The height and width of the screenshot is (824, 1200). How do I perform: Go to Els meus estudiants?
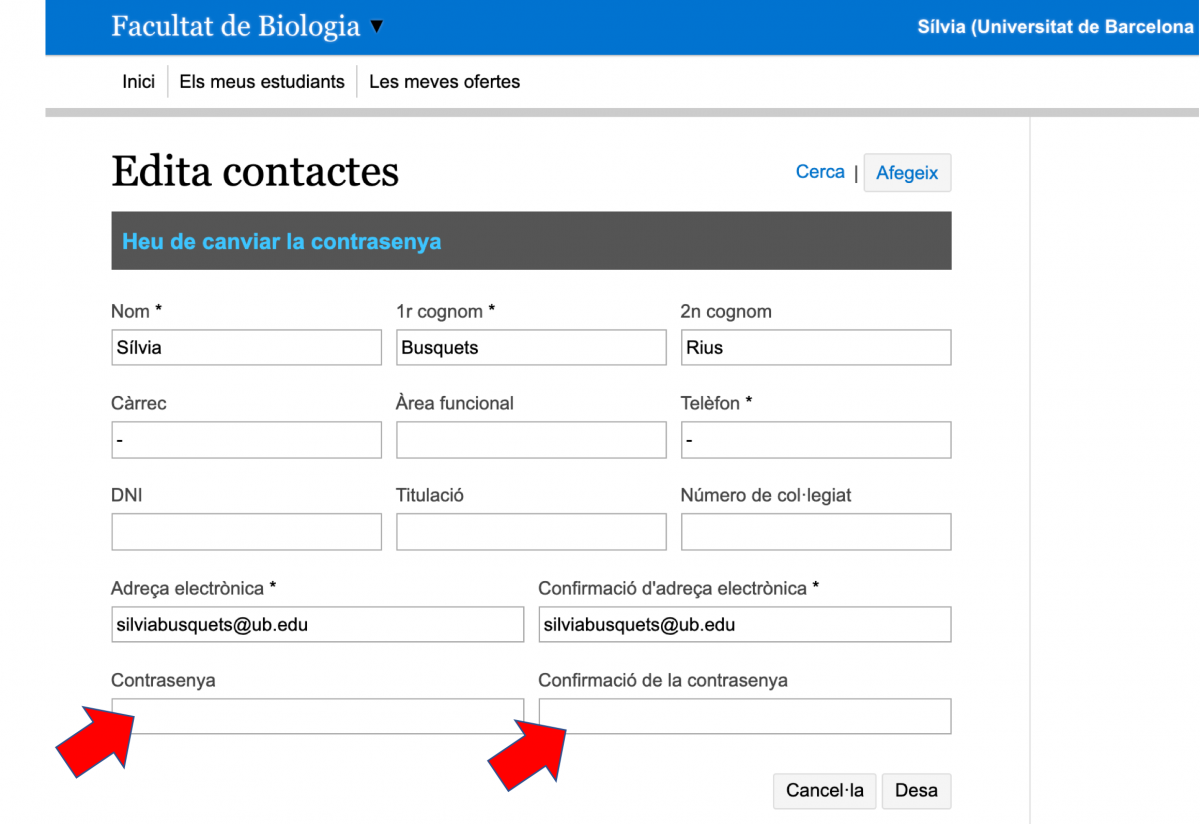[262, 82]
